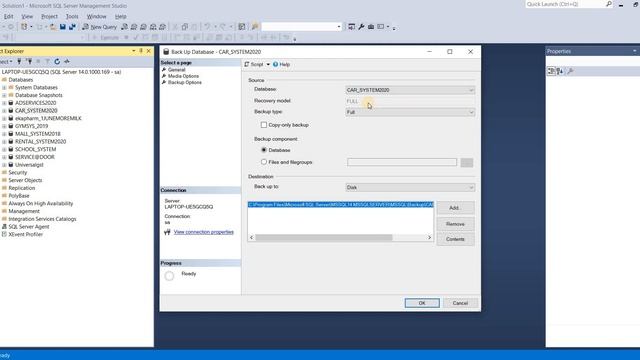Click the Save icon in the main toolbar
The height and width of the screenshot is (360, 640).
point(62,27)
